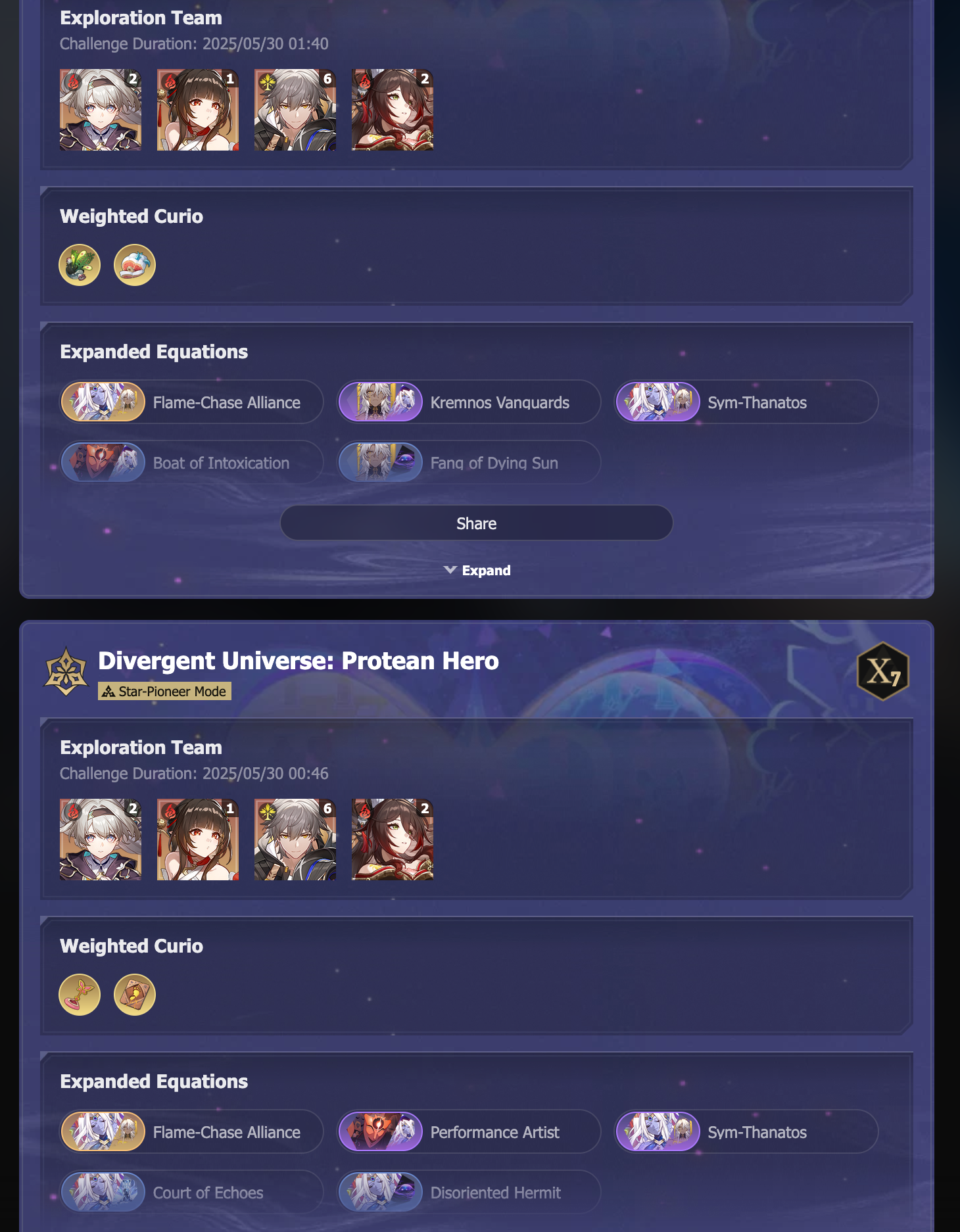Screen dimensions: 960x1232
Task: Click the X7 difficulty hexagon badge
Action: 883,671
